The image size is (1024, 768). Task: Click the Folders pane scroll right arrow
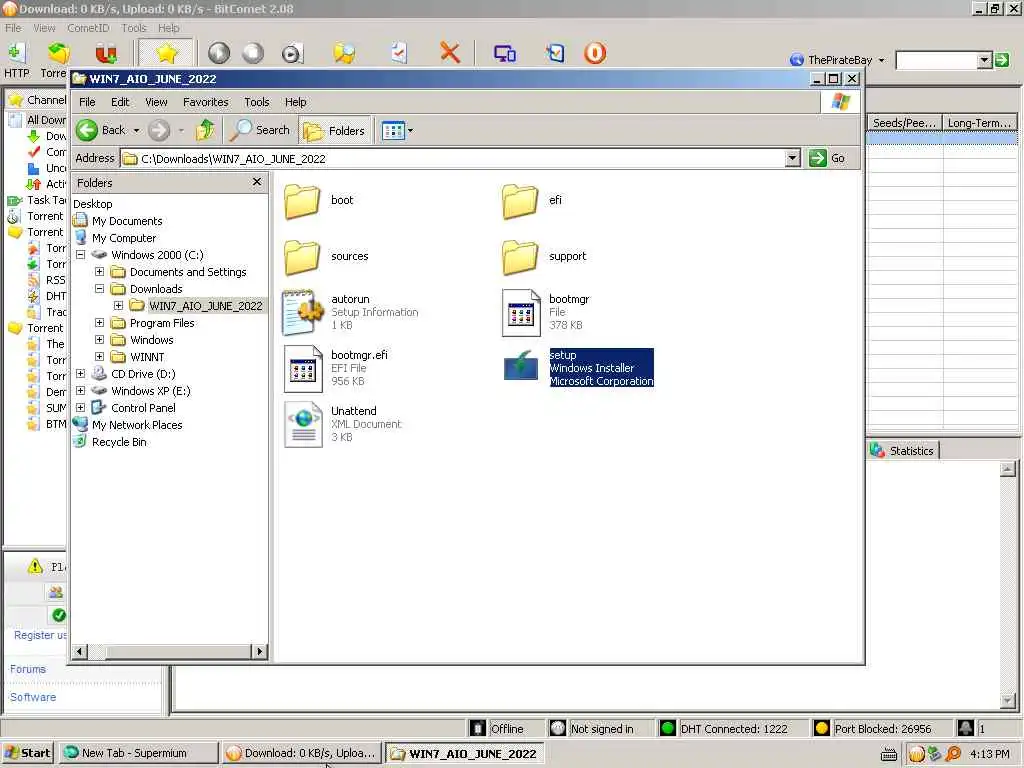point(259,651)
